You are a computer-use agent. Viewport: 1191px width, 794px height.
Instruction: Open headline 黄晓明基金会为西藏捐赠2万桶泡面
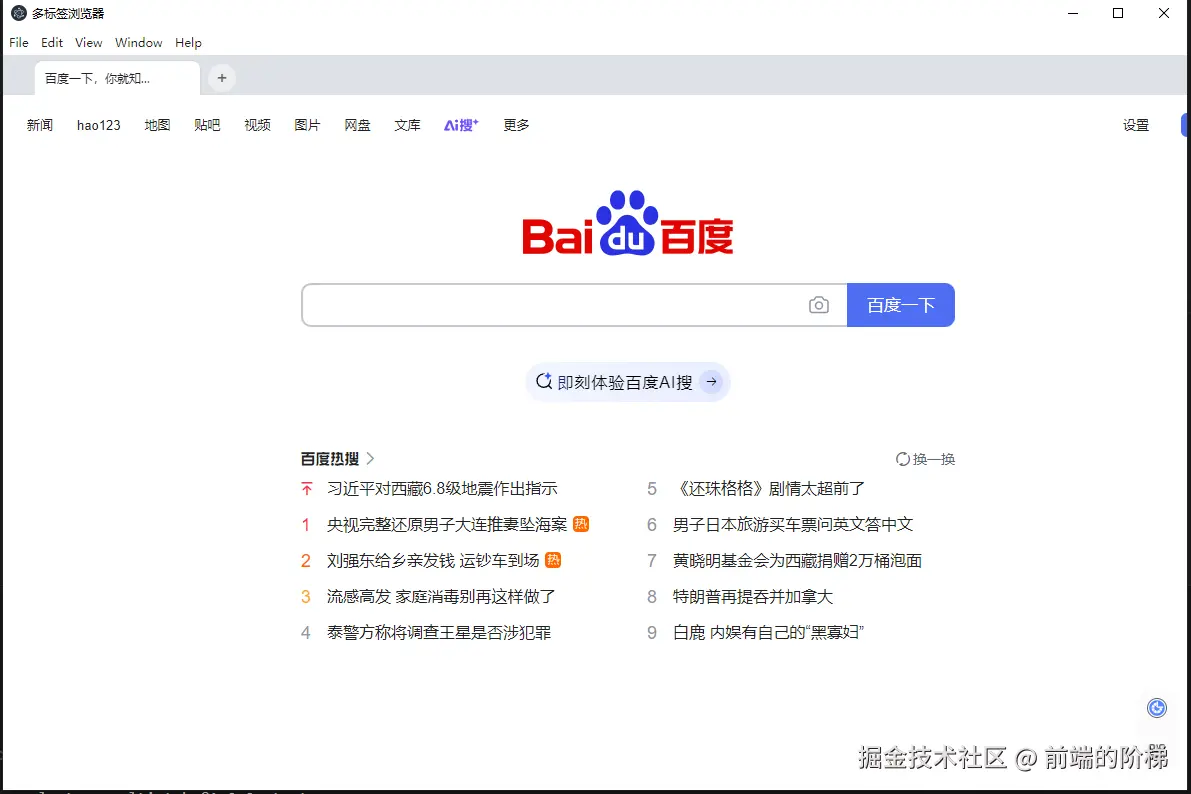pyautogui.click(x=798, y=561)
